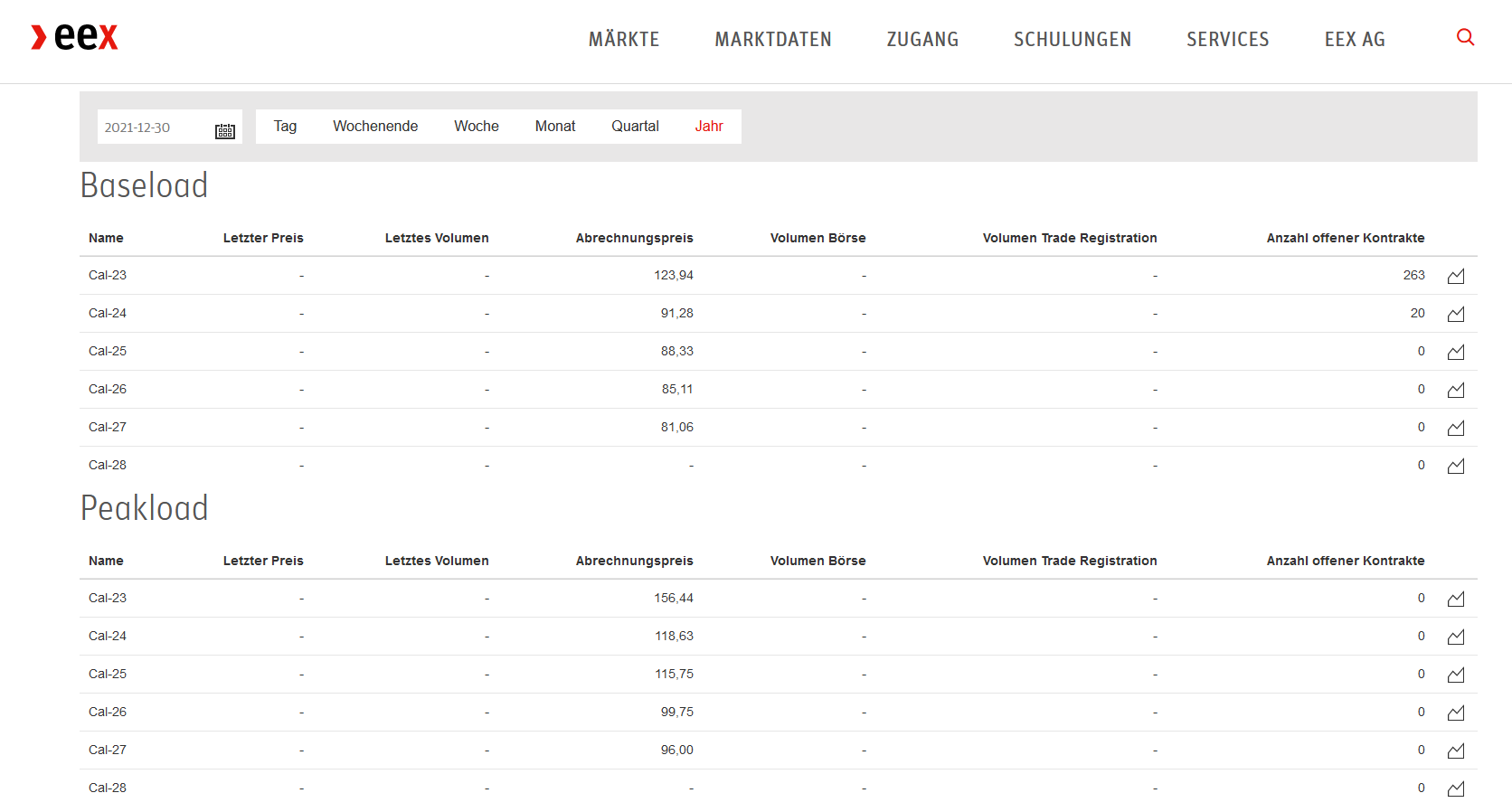Open the EEX AG menu

(x=1355, y=39)
